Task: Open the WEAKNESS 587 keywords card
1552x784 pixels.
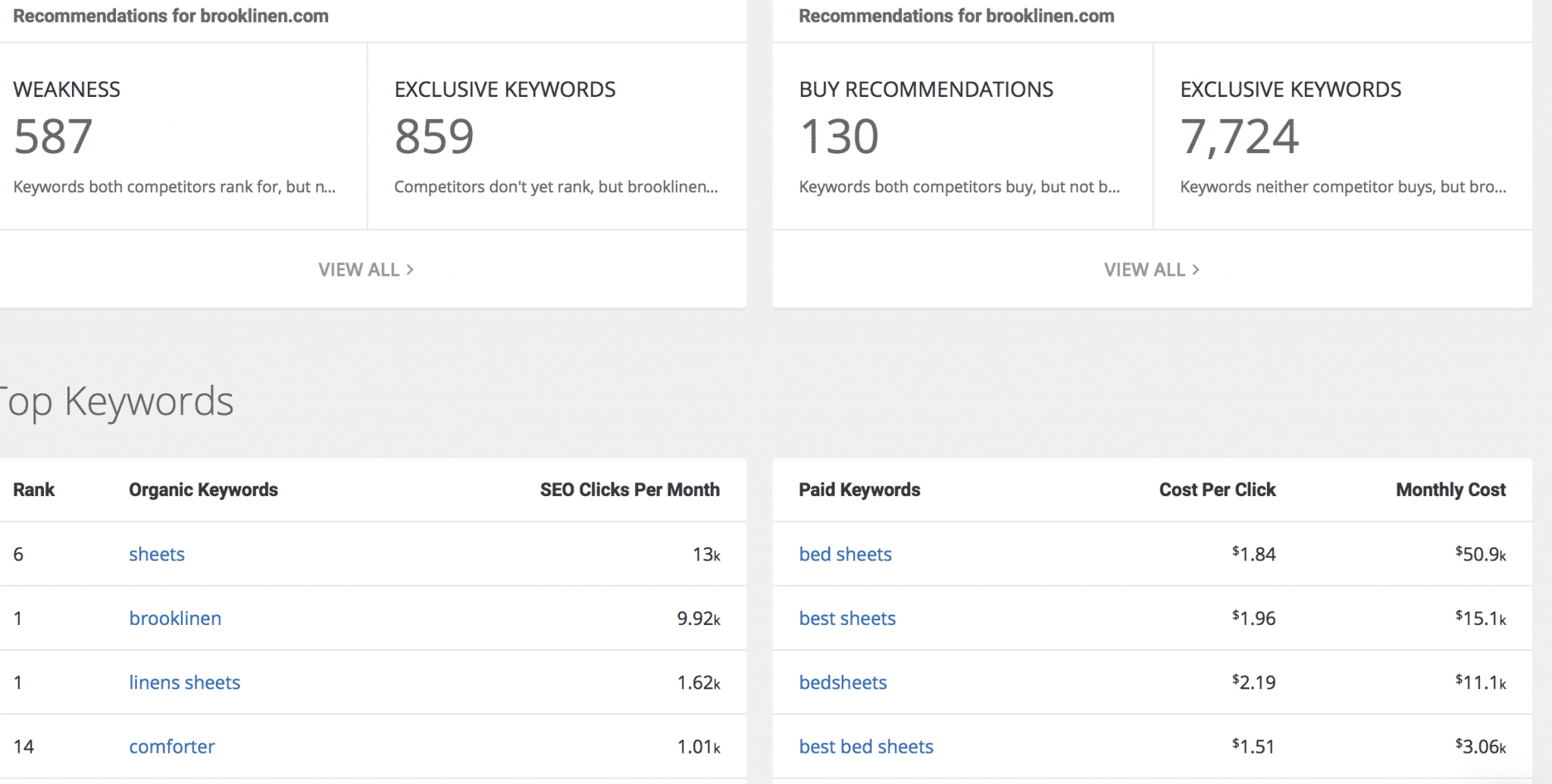Action: click(183, 136)
